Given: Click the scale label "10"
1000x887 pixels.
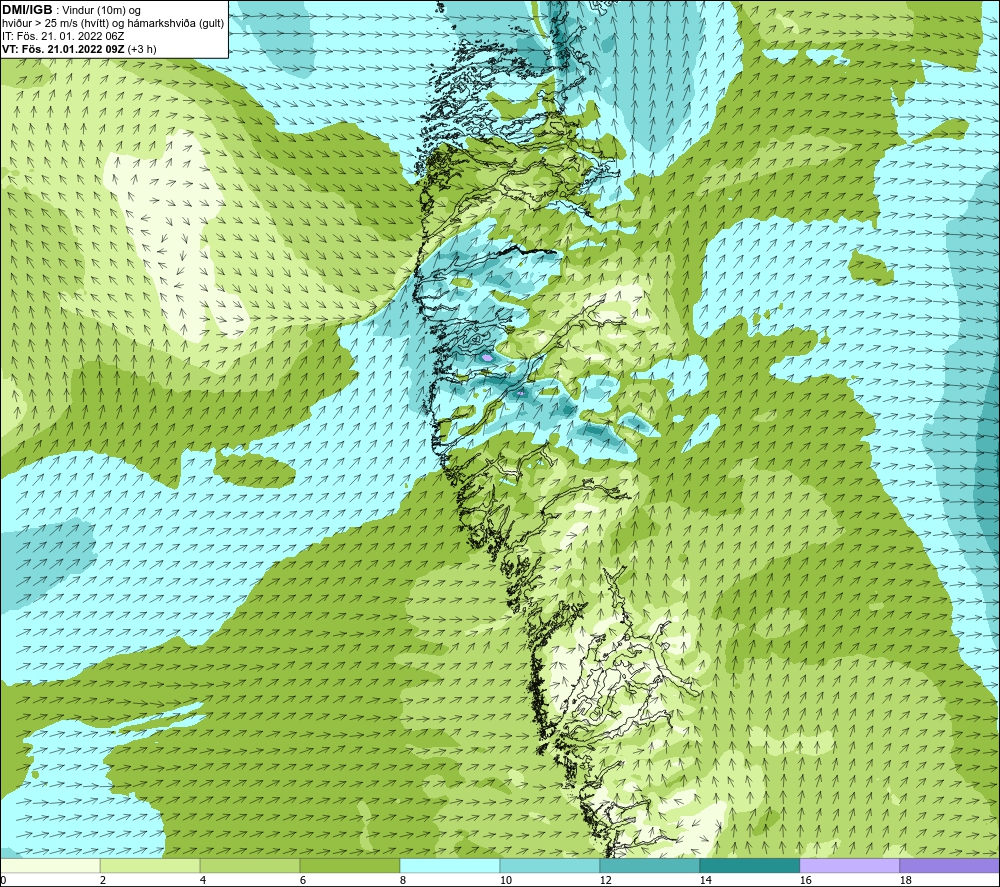Looking at the screenshot, I should pos(506,880).
